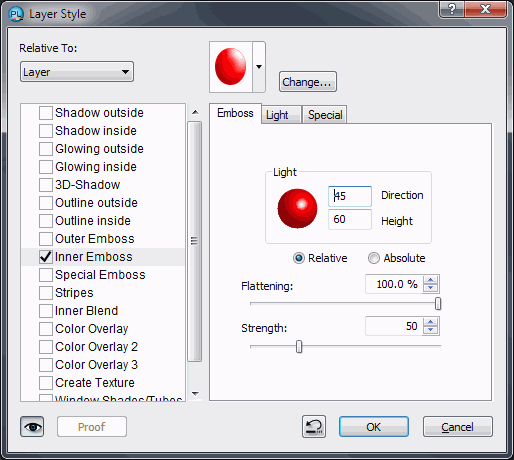
Task: Click the help question mark icon
Action: (451, 9)
